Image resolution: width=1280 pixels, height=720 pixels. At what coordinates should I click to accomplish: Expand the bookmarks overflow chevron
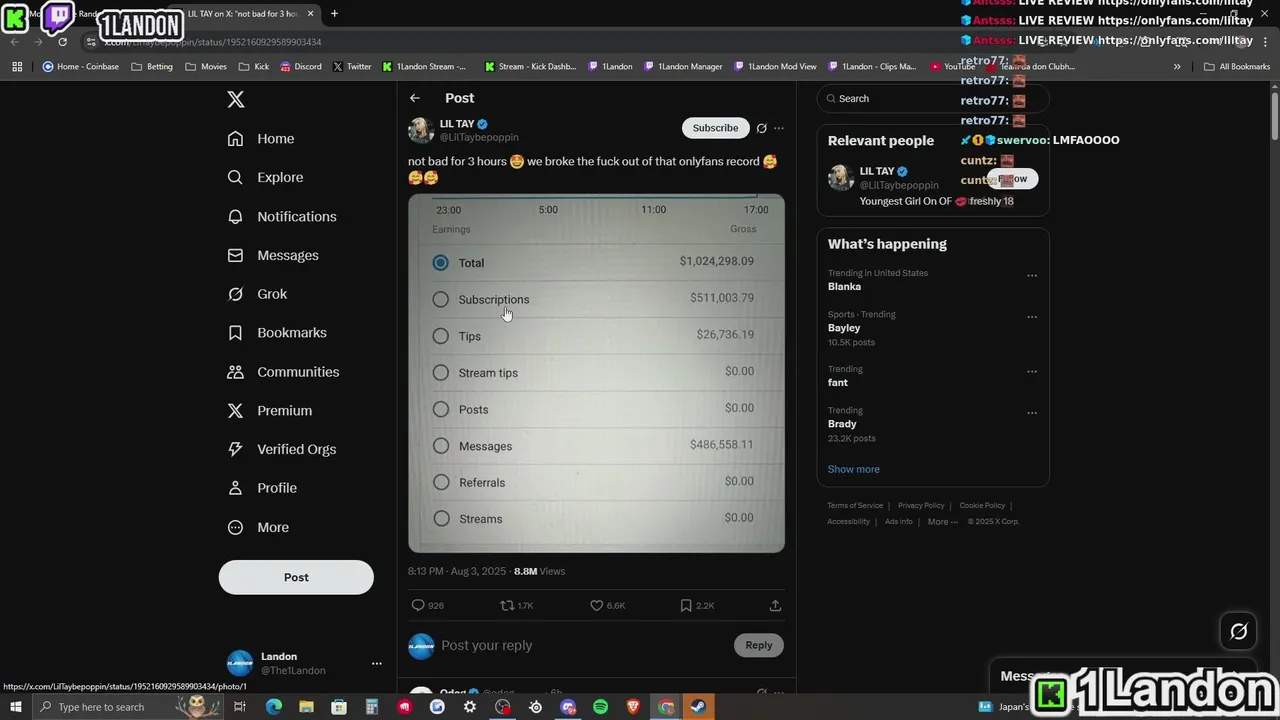coord(1177,67)
